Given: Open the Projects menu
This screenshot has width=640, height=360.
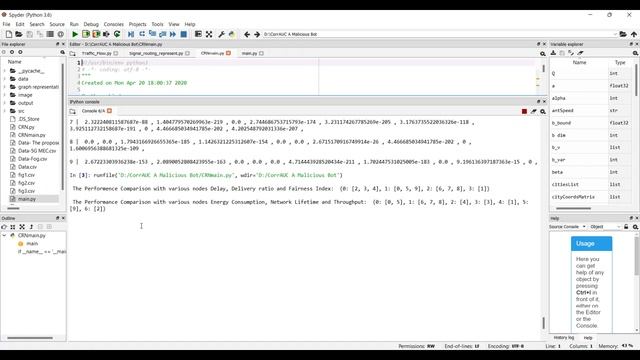Looking at the screenshot, I should 138,24.
